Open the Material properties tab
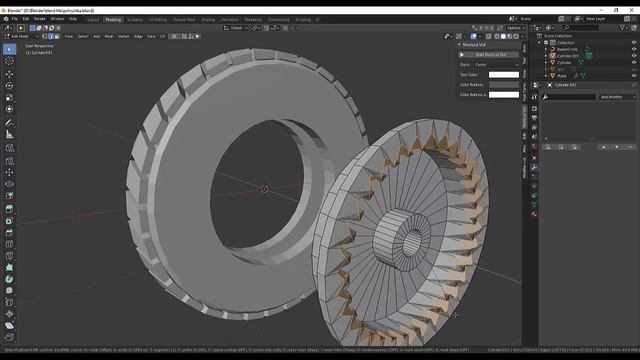This screenshot has width=640, height=360. click(534, 214)
